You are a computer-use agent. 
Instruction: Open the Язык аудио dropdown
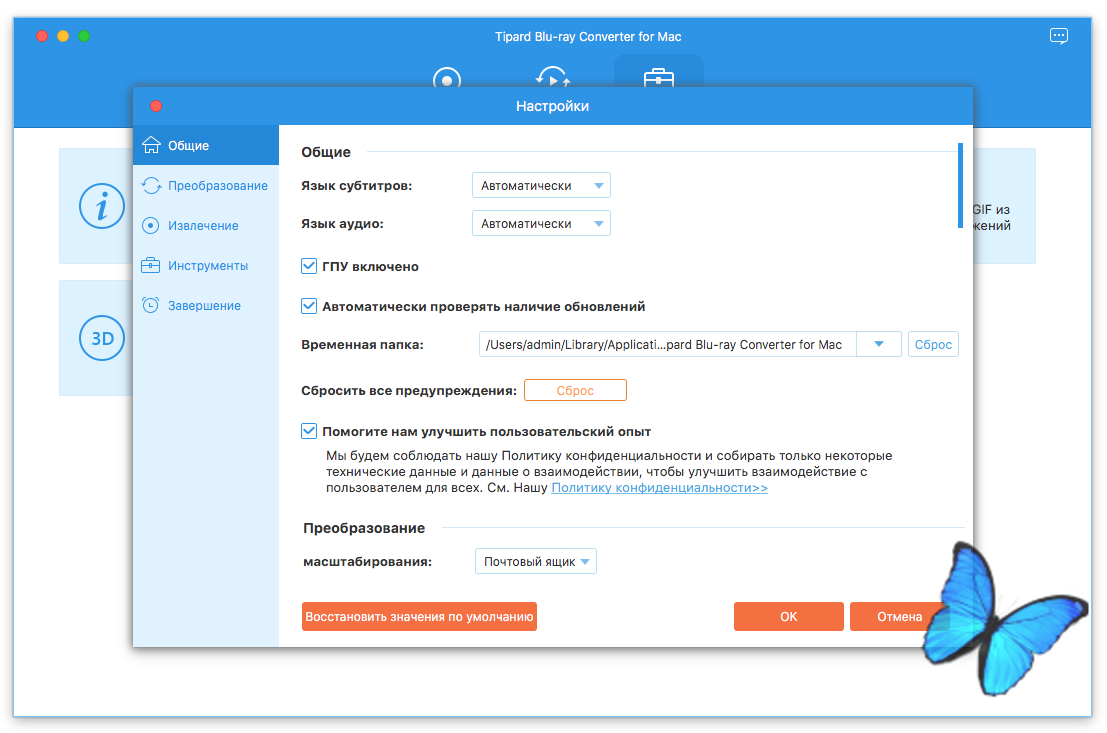541,224
